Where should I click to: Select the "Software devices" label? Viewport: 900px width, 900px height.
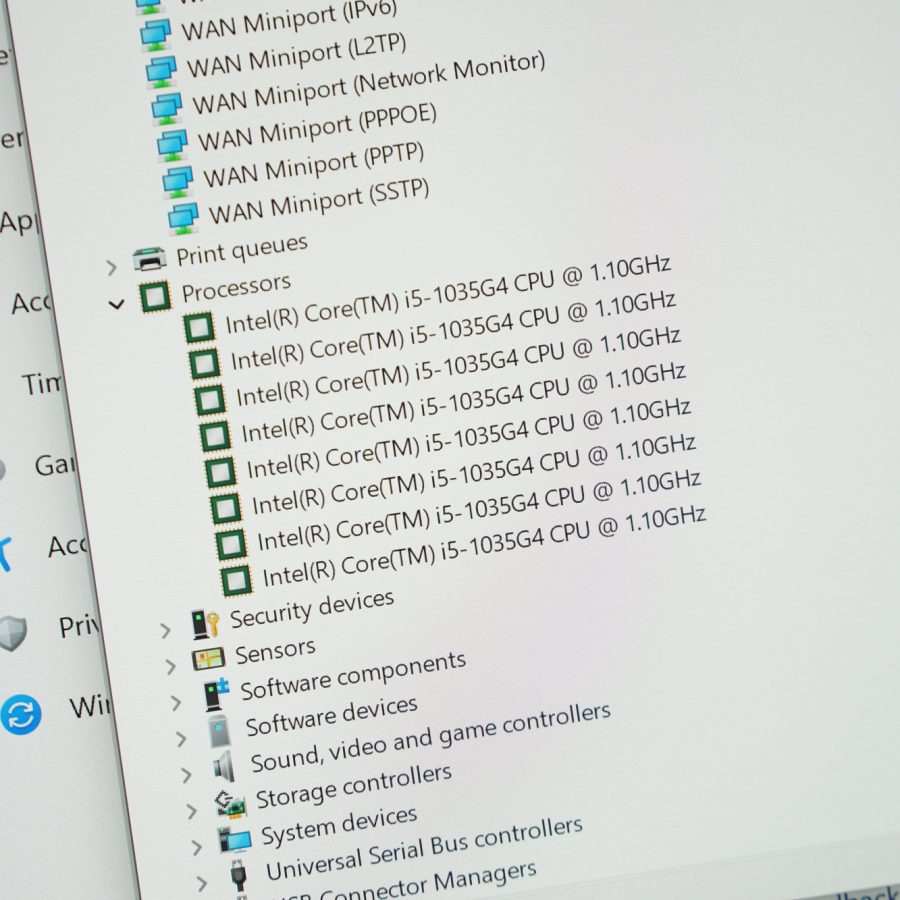[x=332, y=716]
